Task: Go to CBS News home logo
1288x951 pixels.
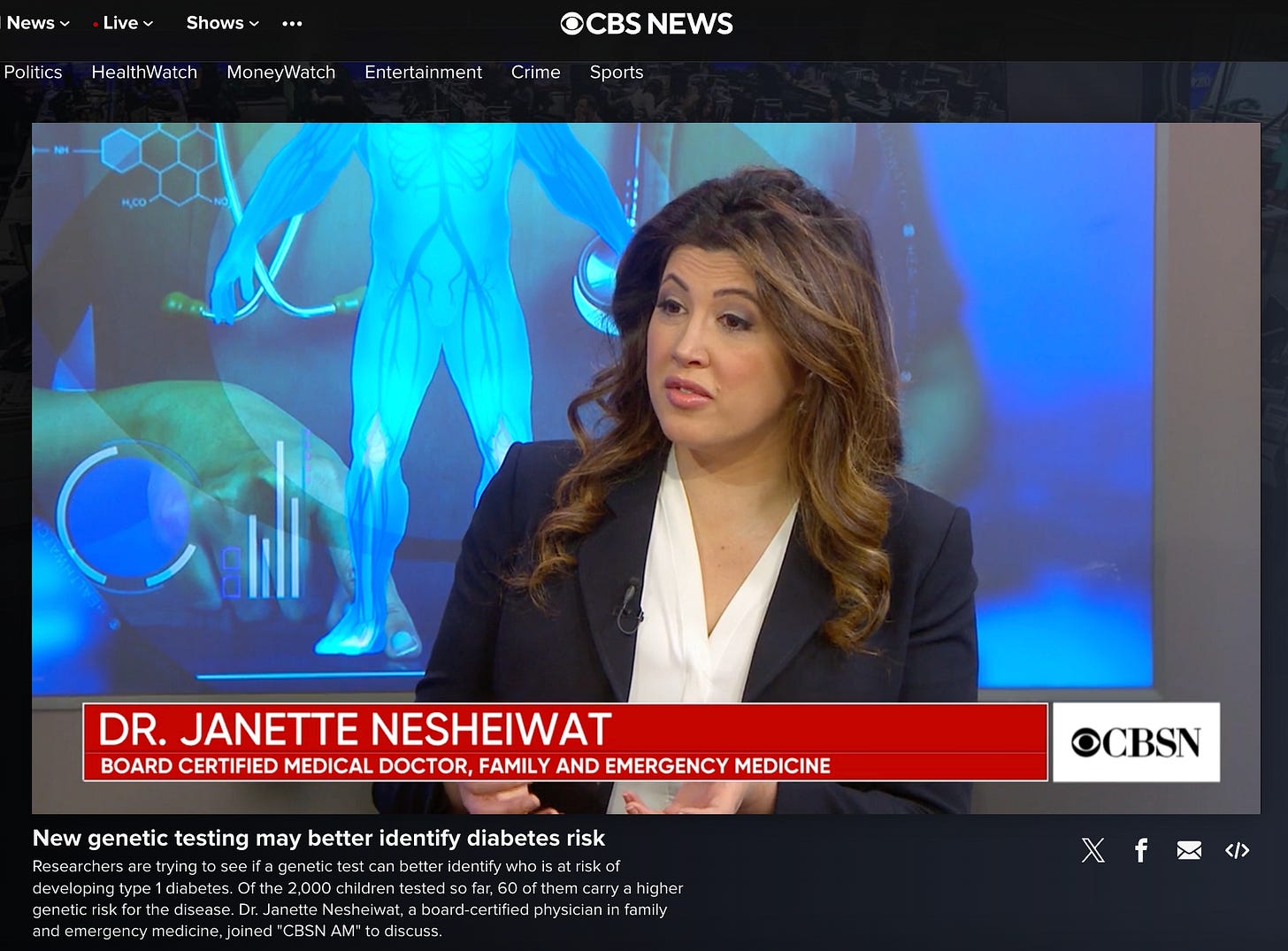Action: coord(647,24)
